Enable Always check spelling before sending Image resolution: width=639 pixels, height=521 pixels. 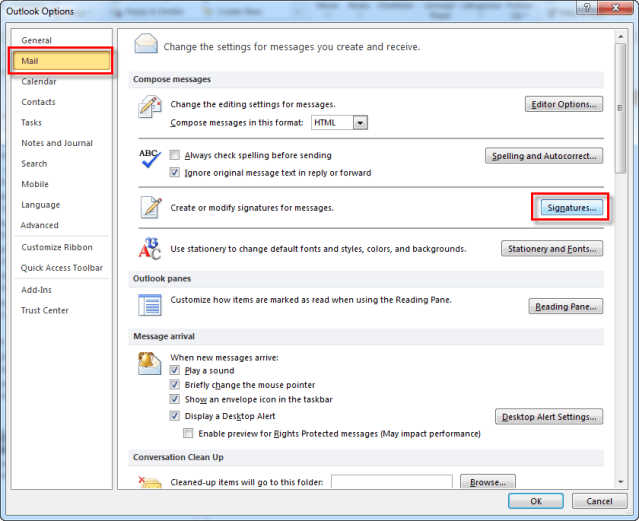click(175, 156)
